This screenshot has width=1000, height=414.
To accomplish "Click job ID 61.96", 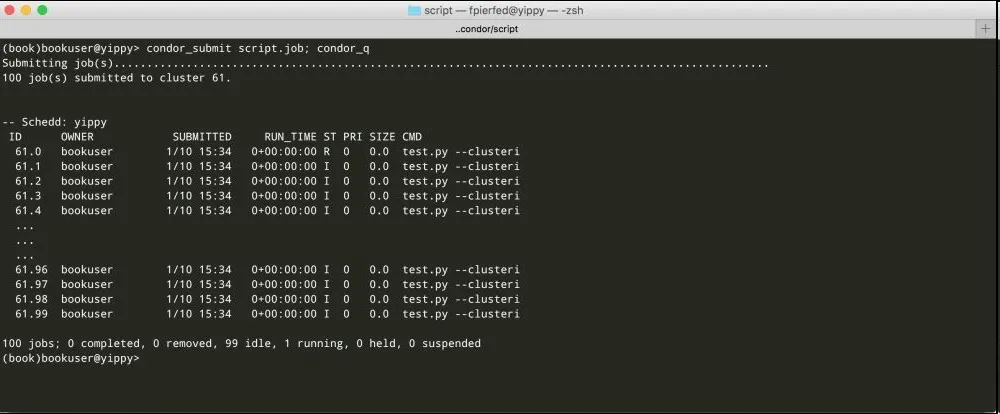I will tap(31, 269).
